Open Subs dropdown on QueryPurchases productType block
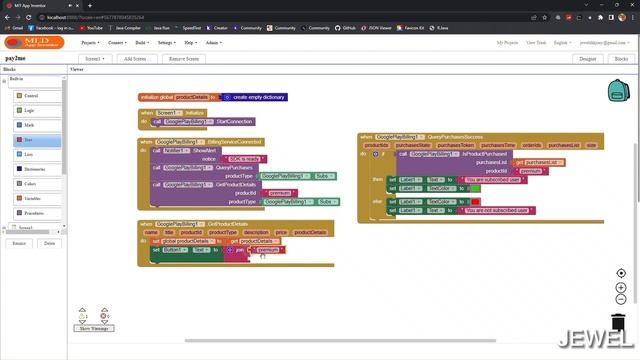This screenshot has width=640, height=360. point(325,176)
